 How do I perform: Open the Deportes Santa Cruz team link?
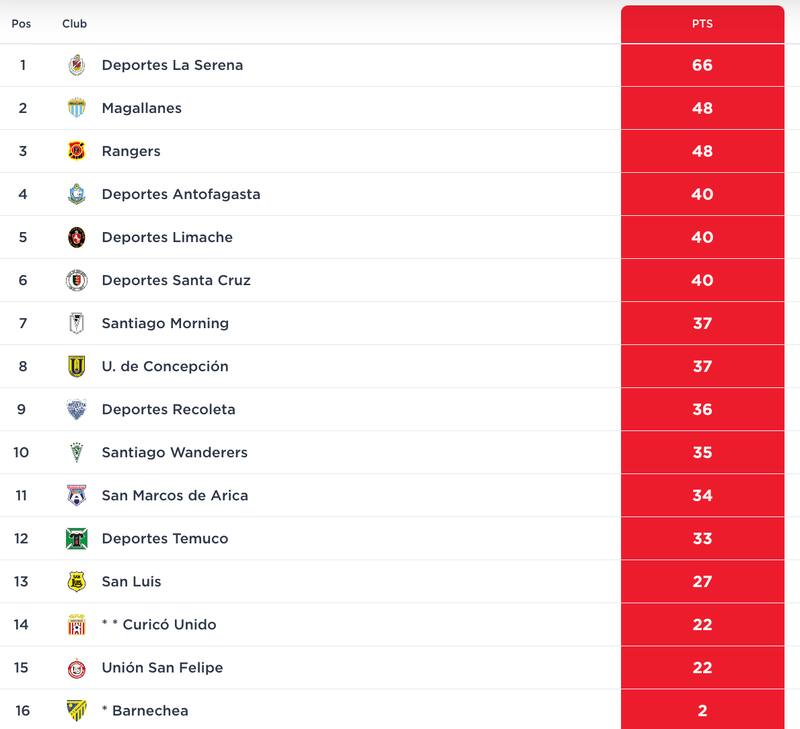pyautogui.click(x=176, y=280)
